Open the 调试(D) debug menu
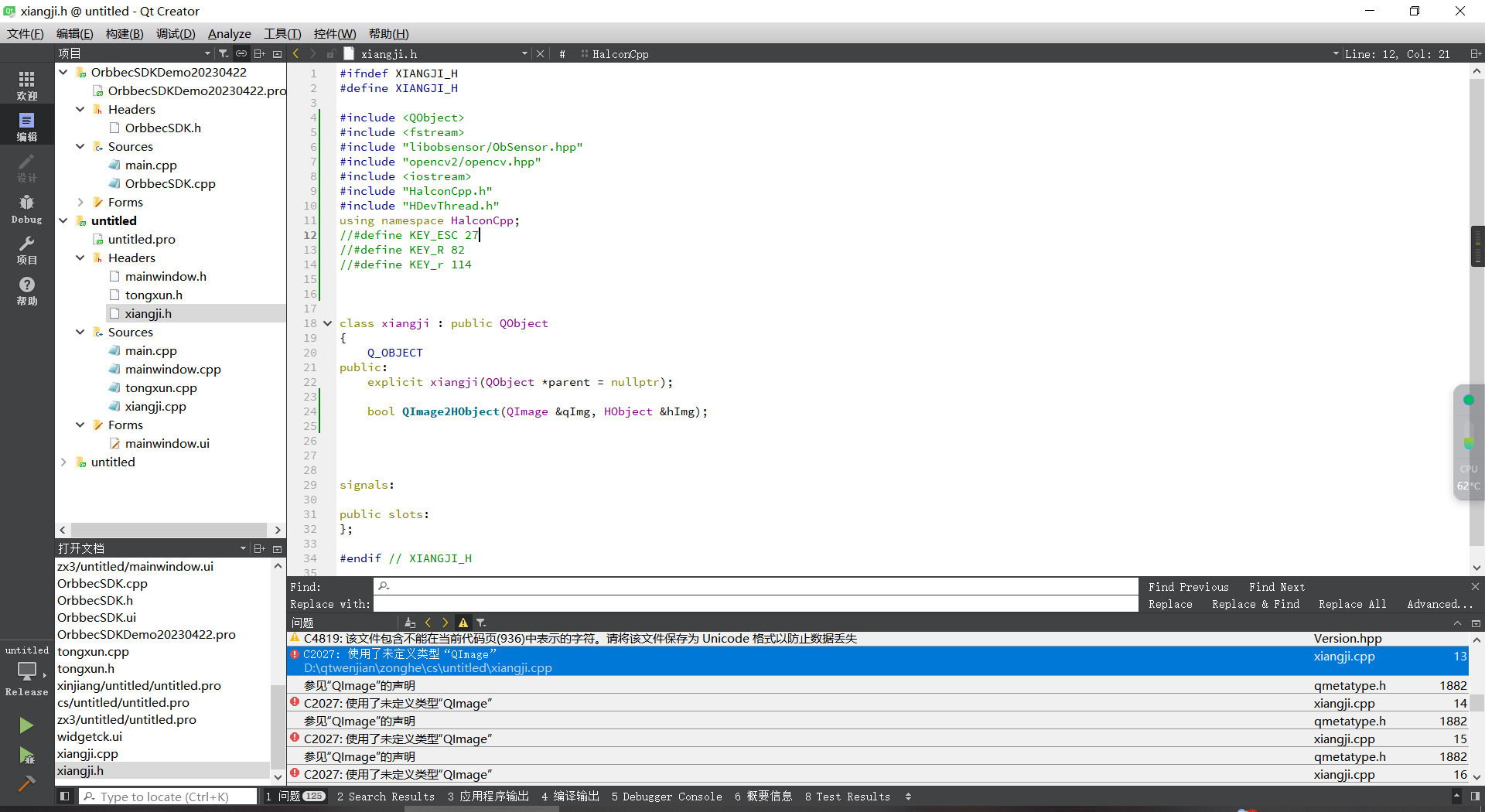 (176, 33)
